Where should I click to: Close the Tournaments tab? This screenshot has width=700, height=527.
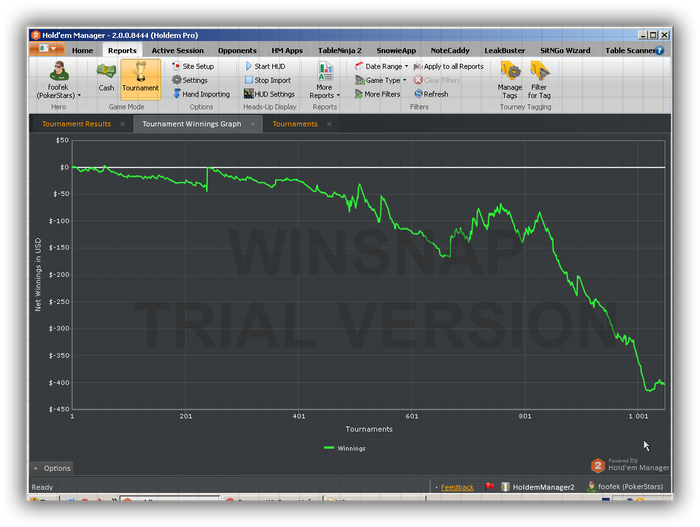[329, 124]
